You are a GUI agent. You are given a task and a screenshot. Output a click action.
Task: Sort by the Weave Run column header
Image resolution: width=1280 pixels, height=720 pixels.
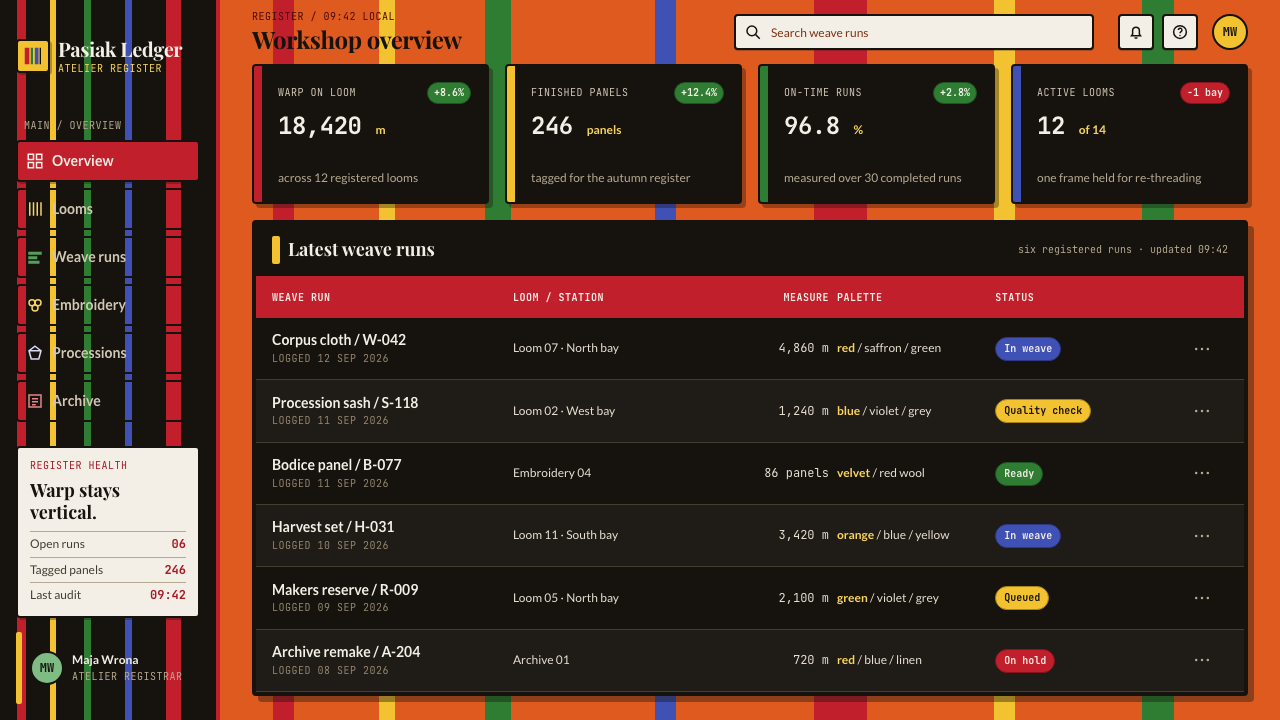click(301, 297)
